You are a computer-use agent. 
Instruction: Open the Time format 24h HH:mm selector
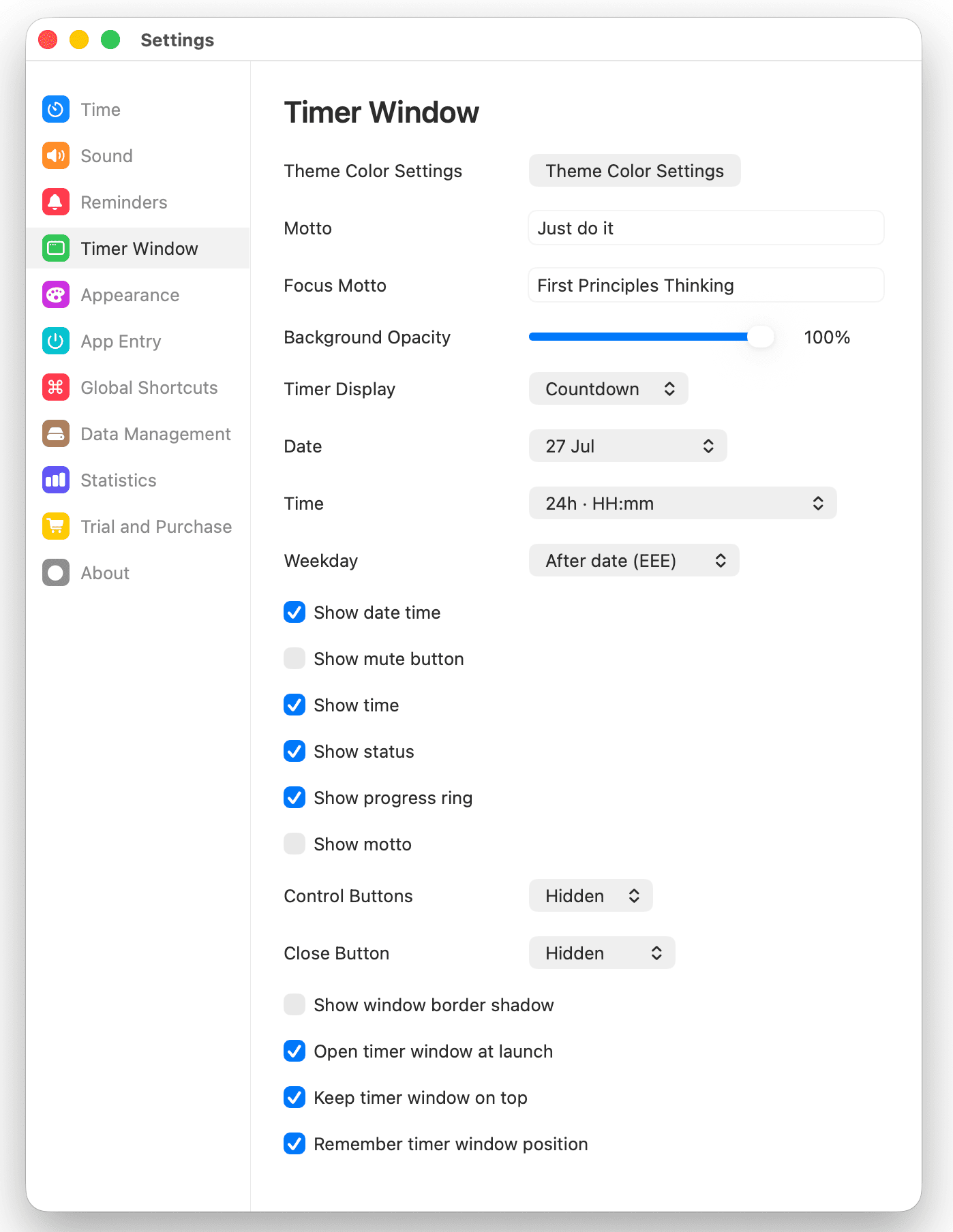pyautogui.click(x=682, y=504)
